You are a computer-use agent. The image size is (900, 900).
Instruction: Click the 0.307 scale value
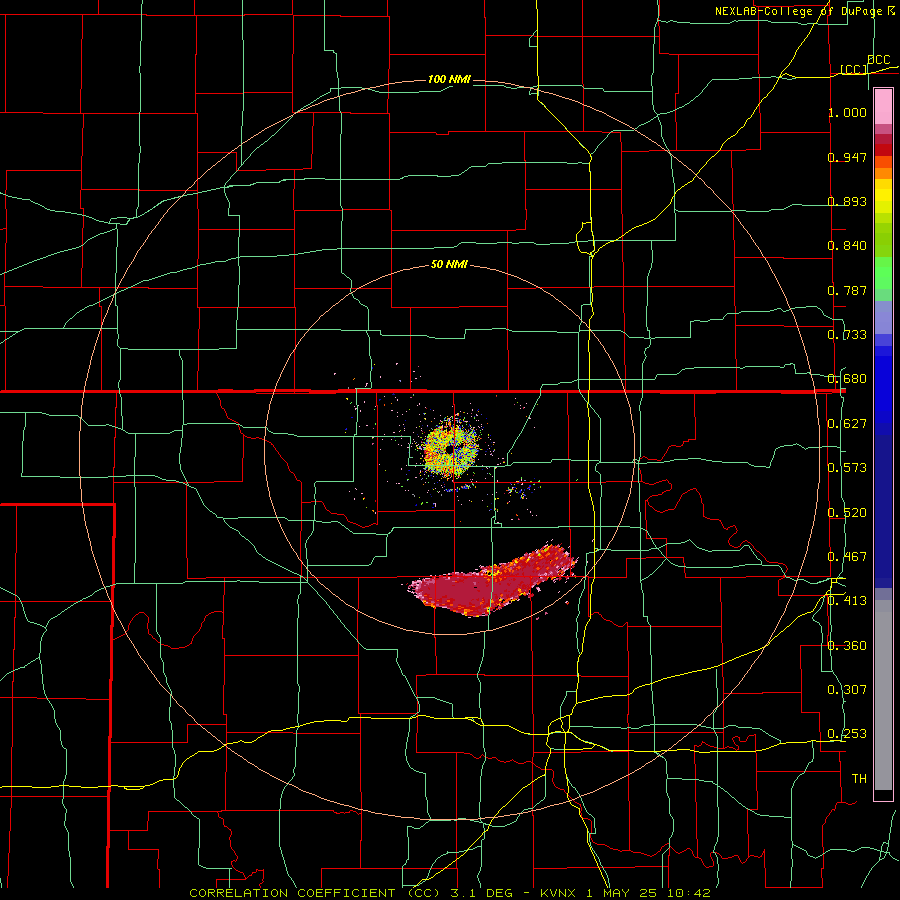(x=847, y=690)
